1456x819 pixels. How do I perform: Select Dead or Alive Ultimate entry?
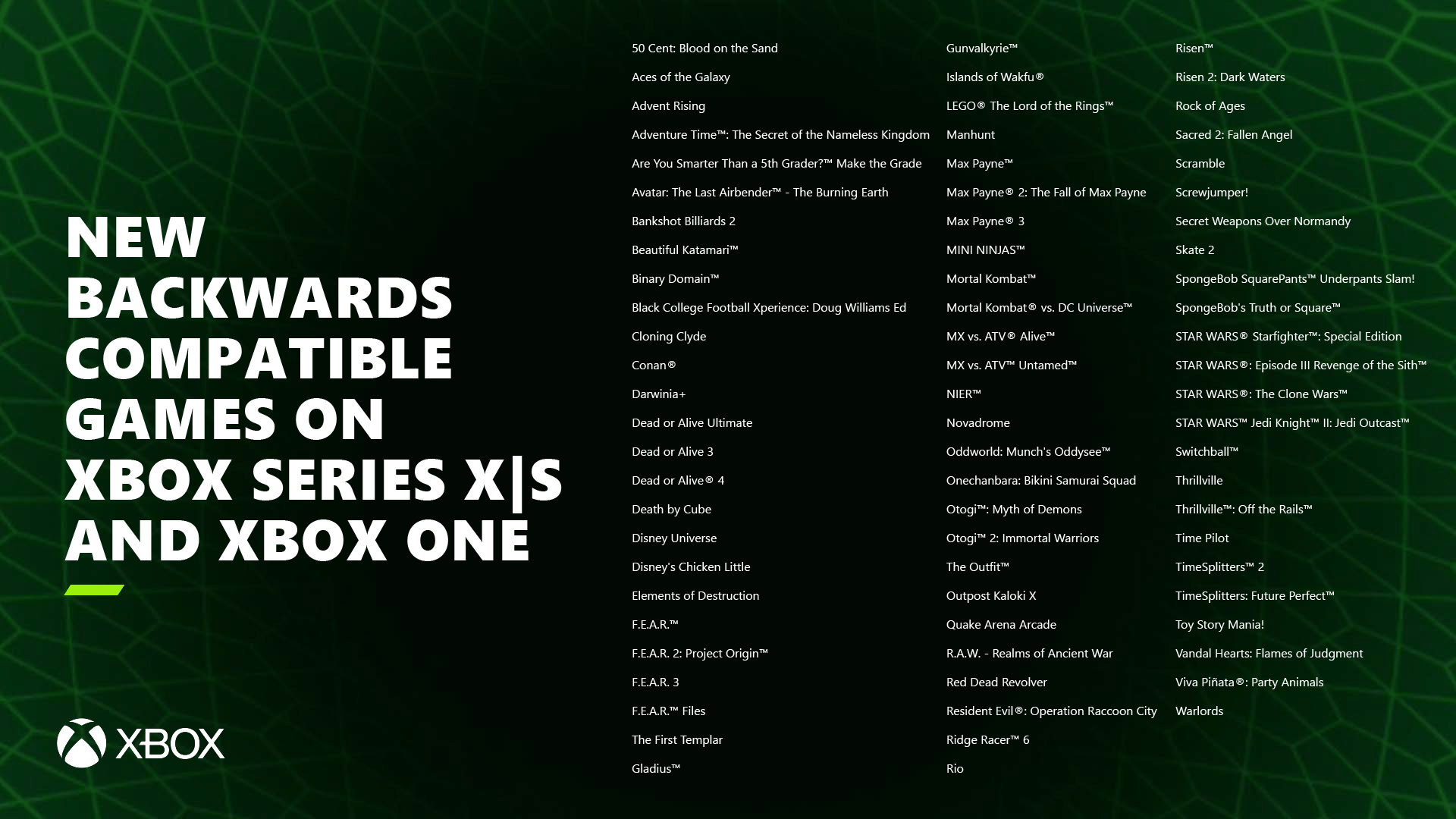[x=692, y=422]
